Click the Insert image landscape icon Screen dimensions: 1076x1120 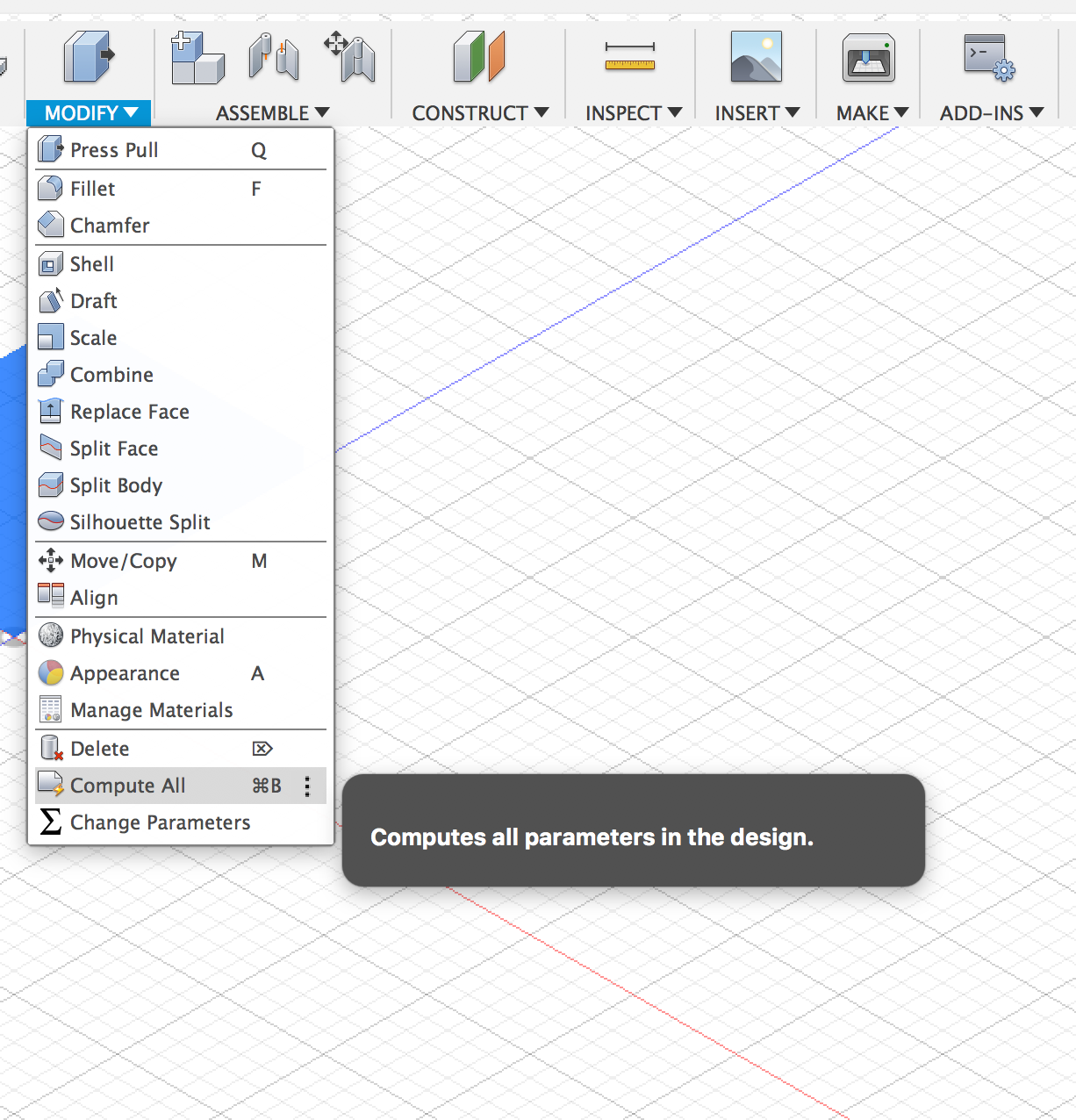(757, 57)
